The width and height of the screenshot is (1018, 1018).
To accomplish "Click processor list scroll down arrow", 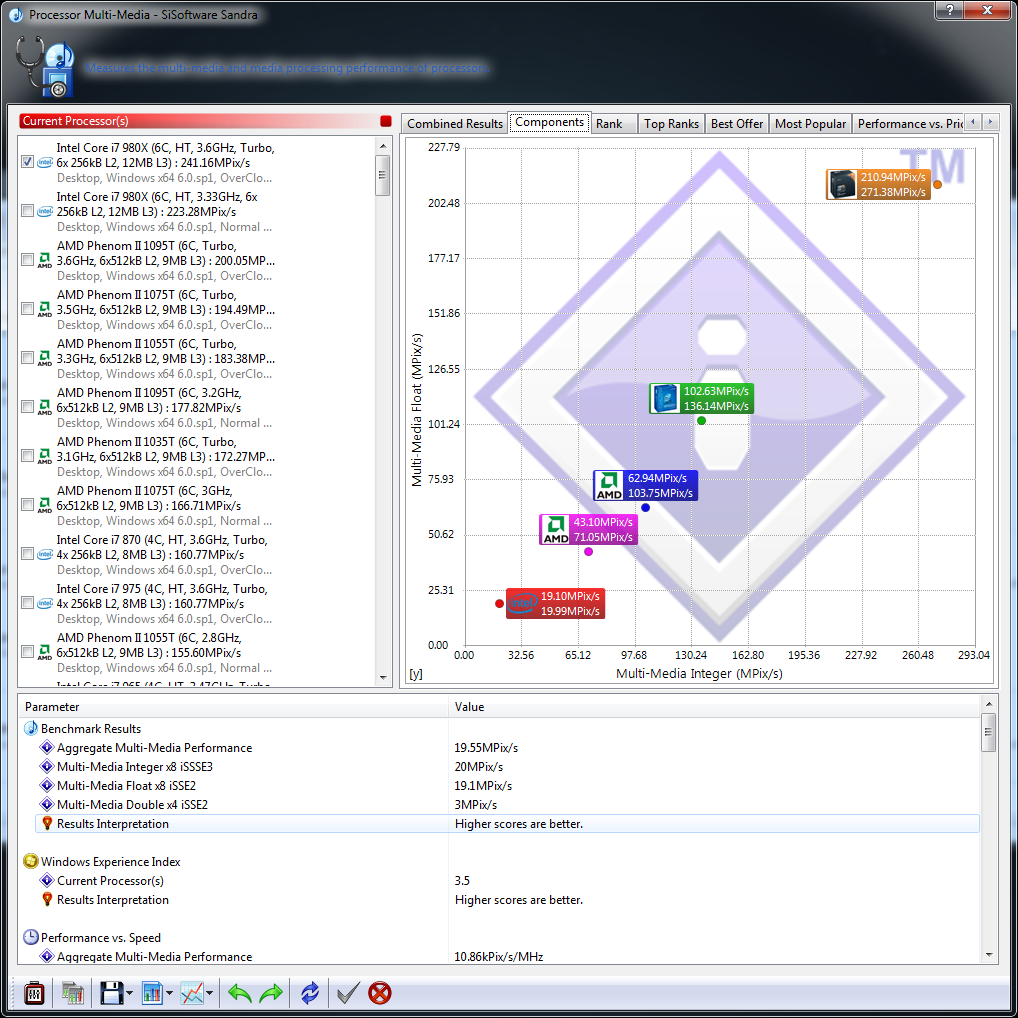I will pyautogui.click(x=383, y=678).
